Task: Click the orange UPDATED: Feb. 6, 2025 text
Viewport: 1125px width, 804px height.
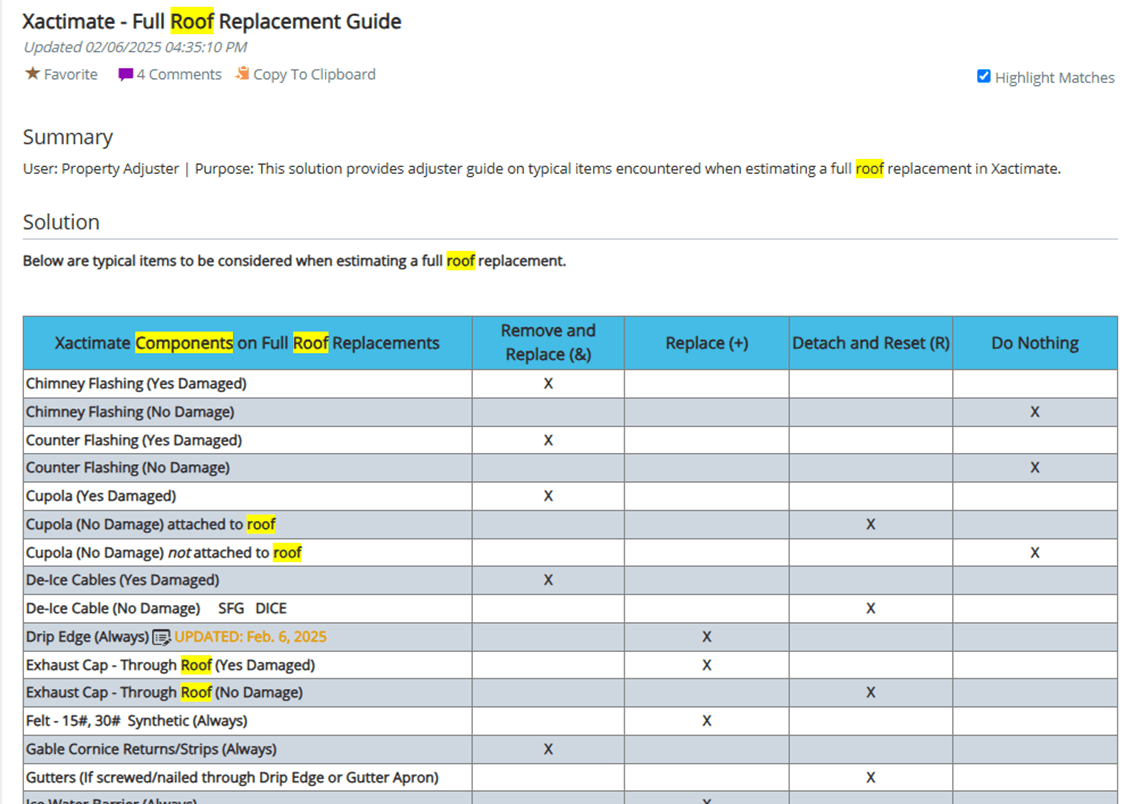Action: click(250, 637)
